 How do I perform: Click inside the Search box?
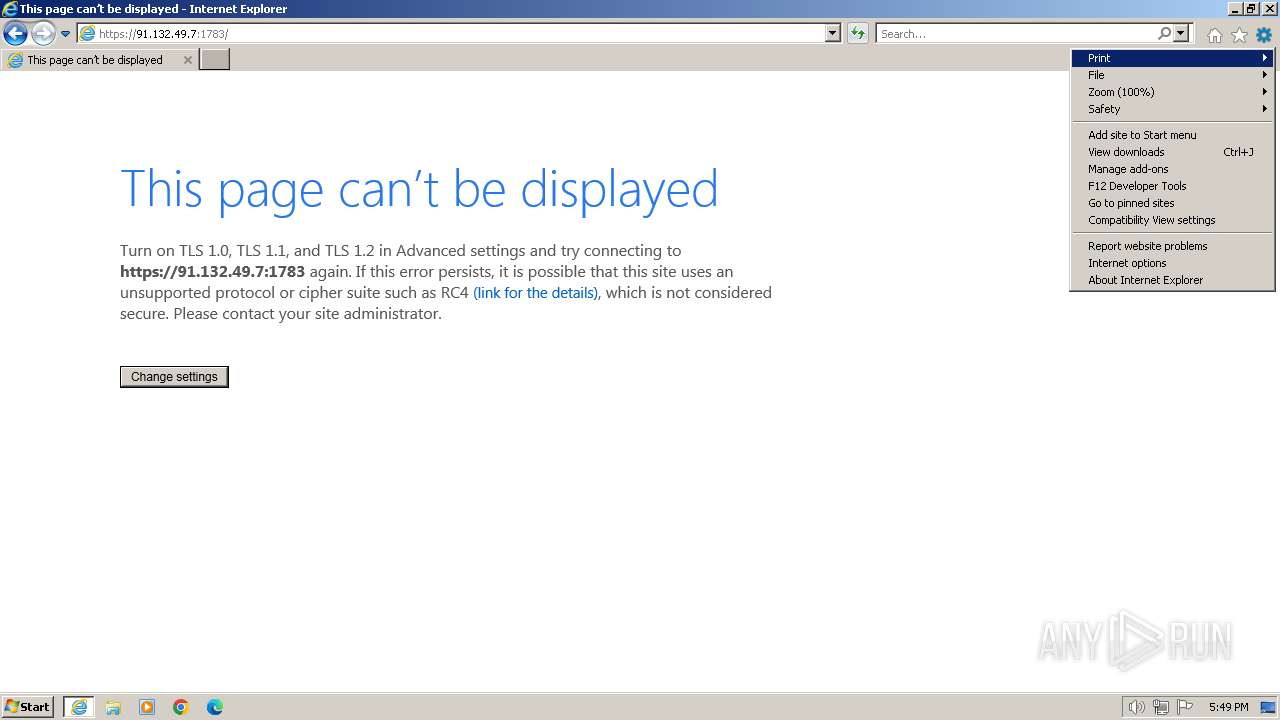(x=1016, y=33)
